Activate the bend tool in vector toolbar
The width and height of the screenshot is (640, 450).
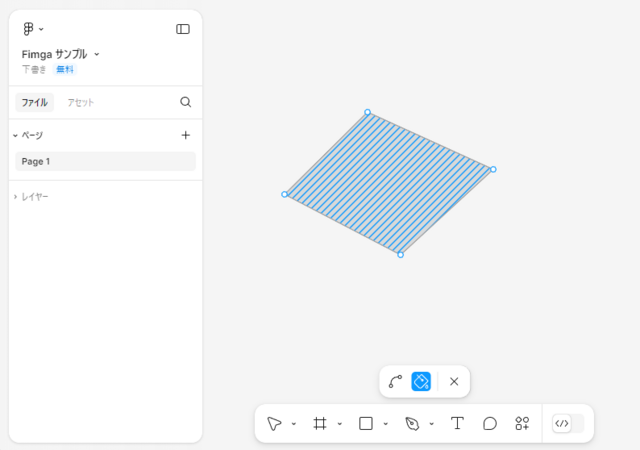tap(395, 381)
